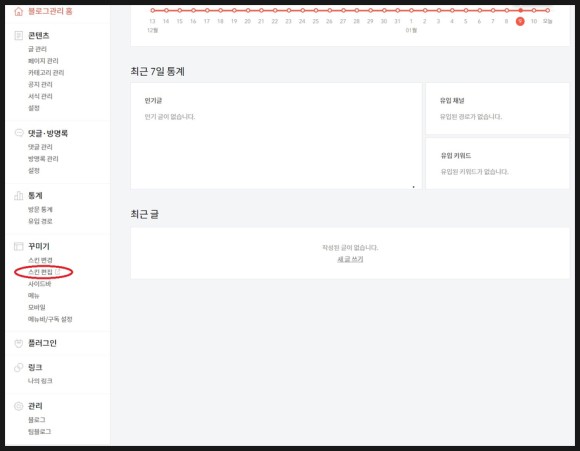This screenshot has width=580, height=451.
Task: Go to 글 관리
Action: 37,49
